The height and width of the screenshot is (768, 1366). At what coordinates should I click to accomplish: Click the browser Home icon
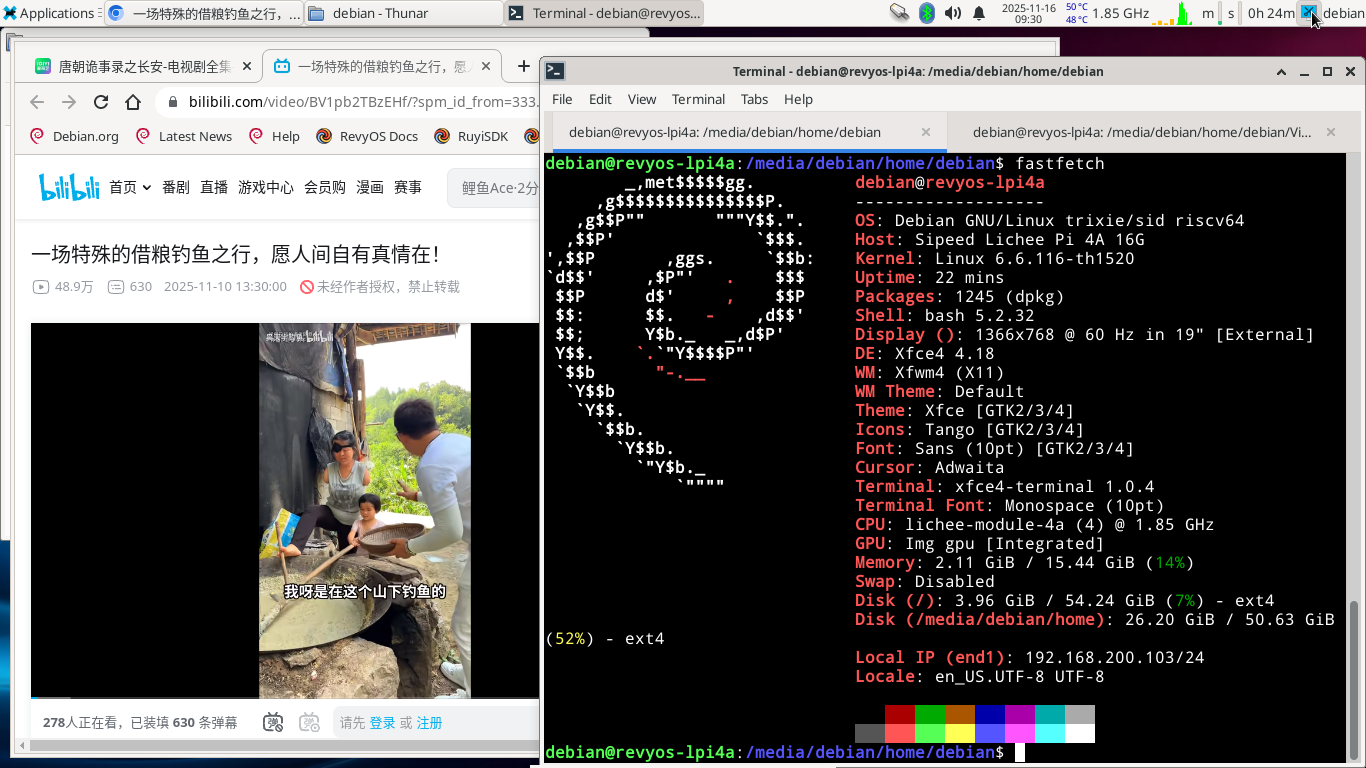point(133,102)
